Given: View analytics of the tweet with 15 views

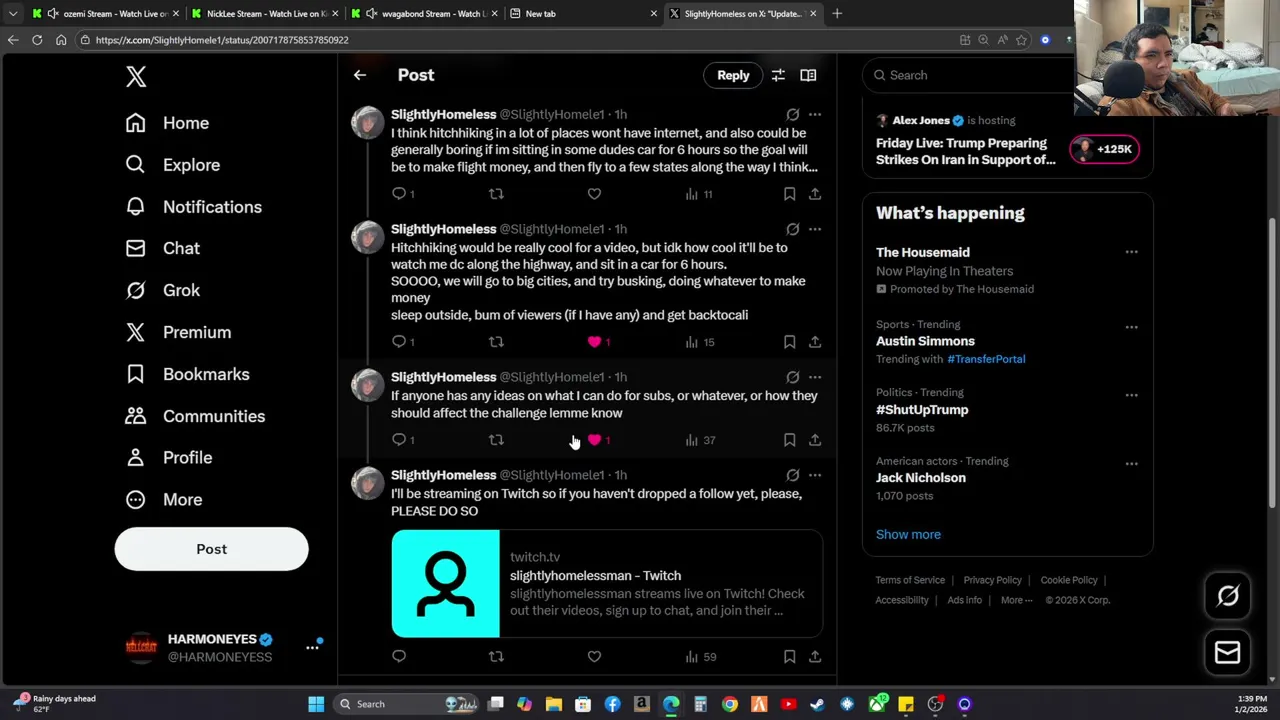Looking at the screenshot, I should pos(699,342).
